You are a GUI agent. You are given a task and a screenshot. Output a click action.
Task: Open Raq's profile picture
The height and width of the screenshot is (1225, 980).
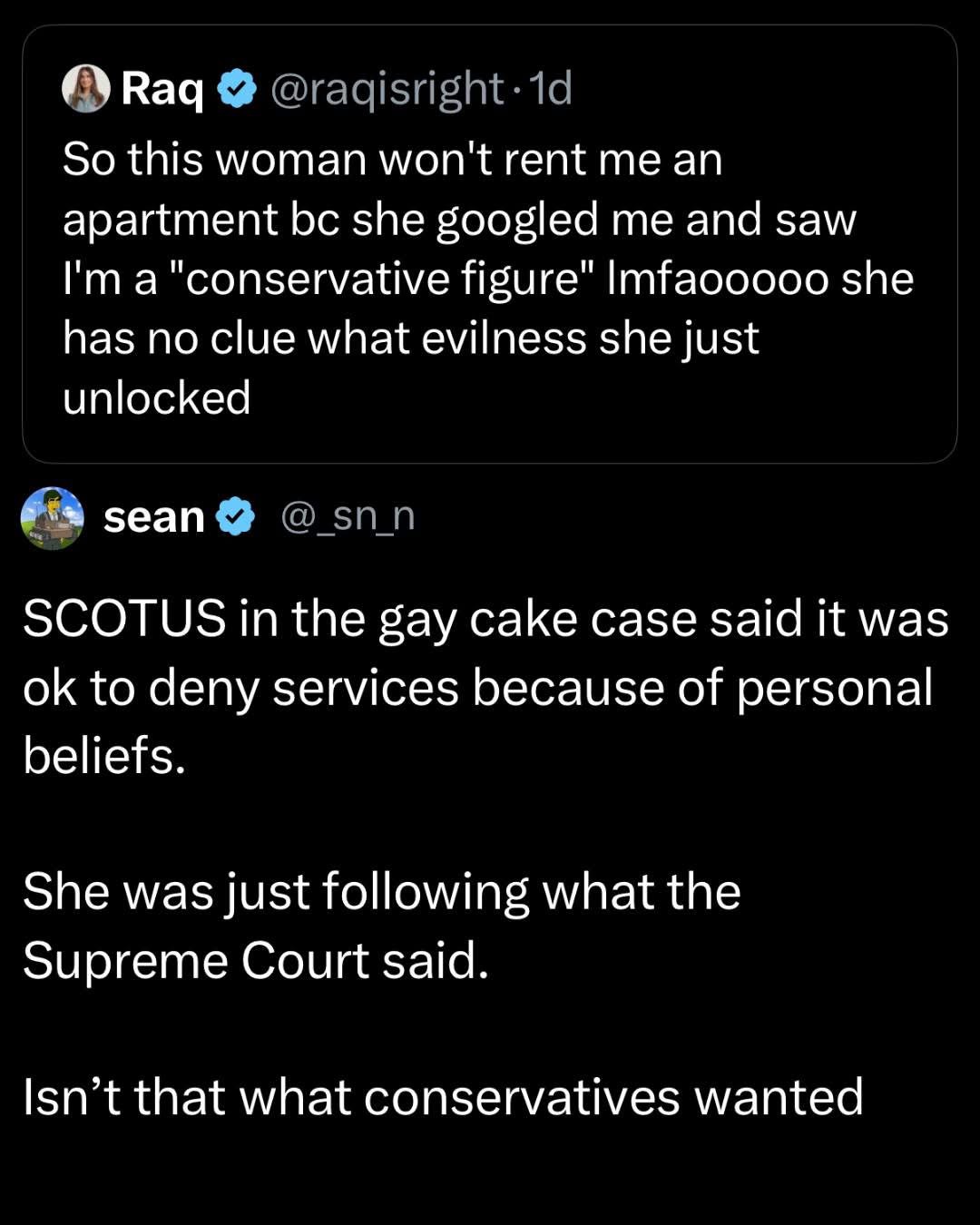(85, 89)
